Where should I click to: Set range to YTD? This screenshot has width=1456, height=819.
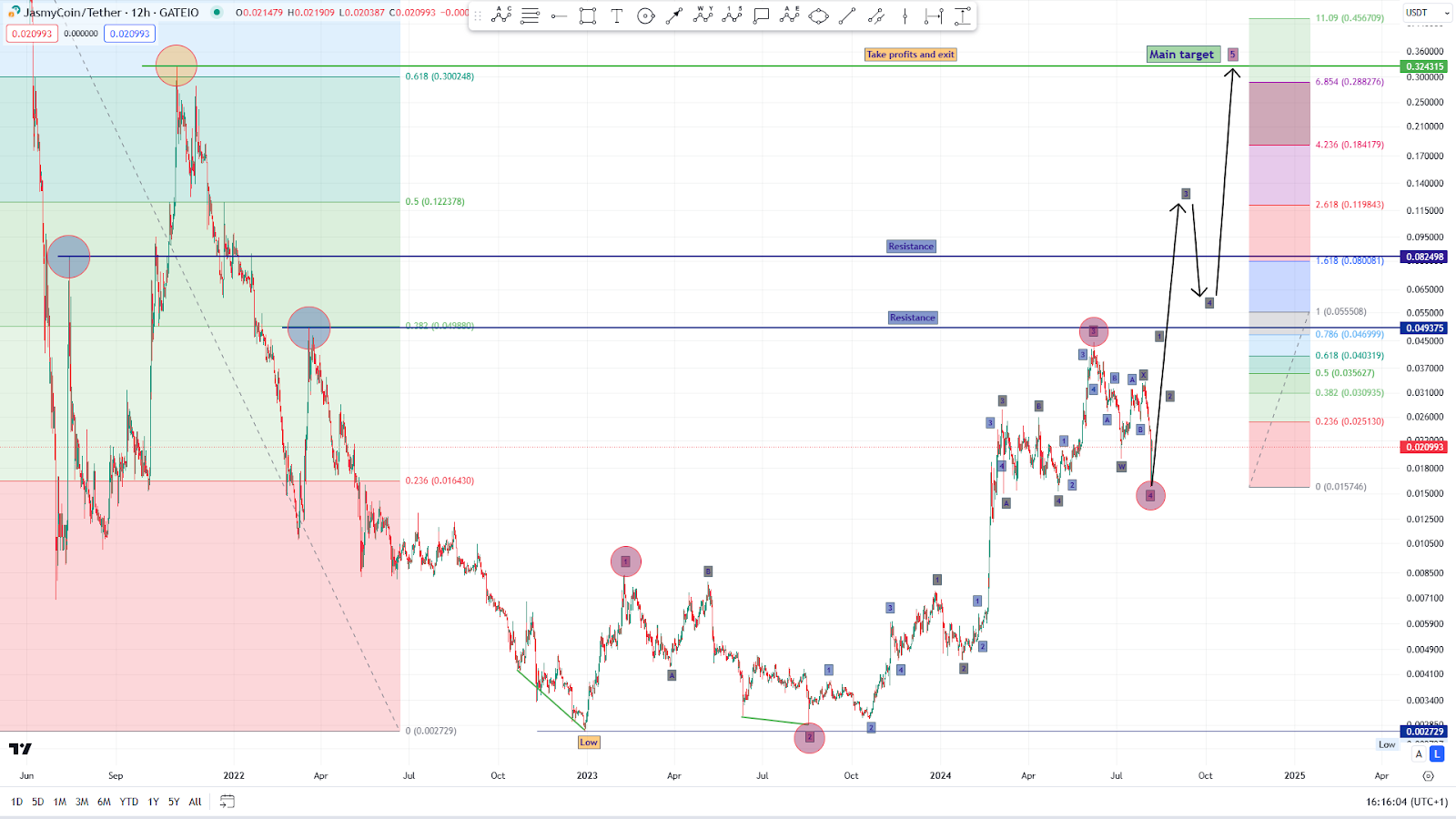tap(129, 802)
